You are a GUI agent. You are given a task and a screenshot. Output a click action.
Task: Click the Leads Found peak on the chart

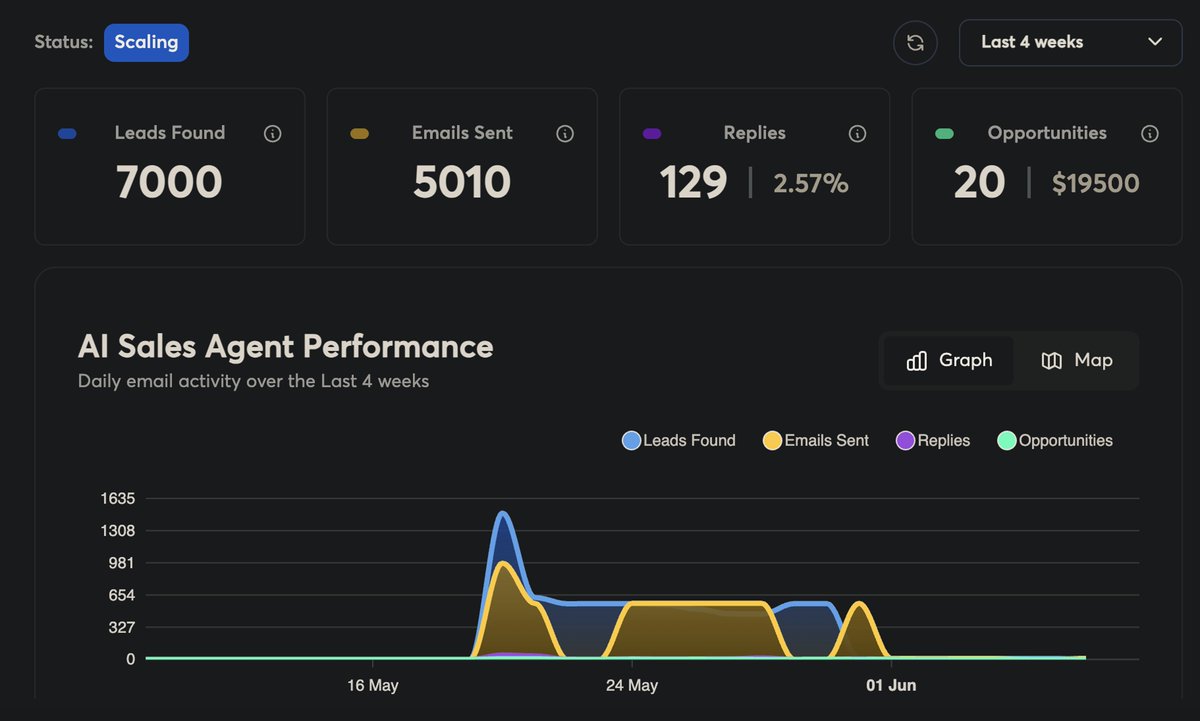(503, 514)
